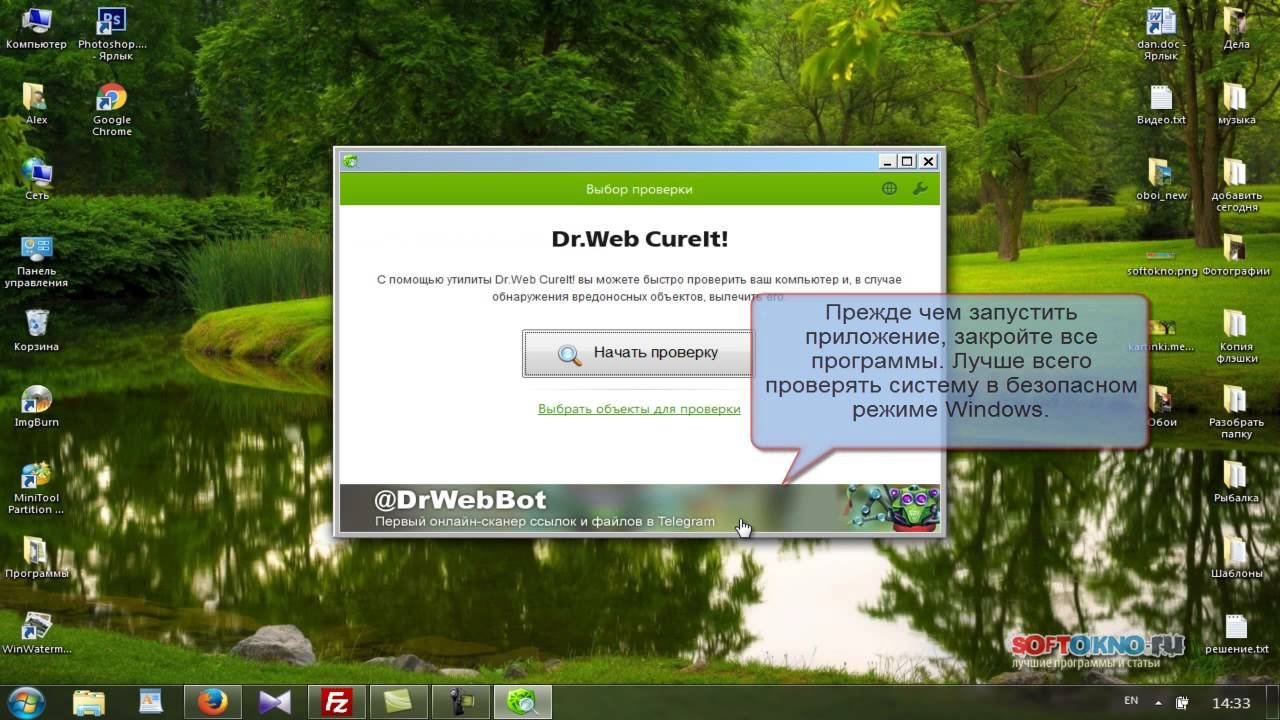The image size is (1280, 720).
Task: Activate the Dr.Web CureIt! taskbar button
Action: click(521, 702)
